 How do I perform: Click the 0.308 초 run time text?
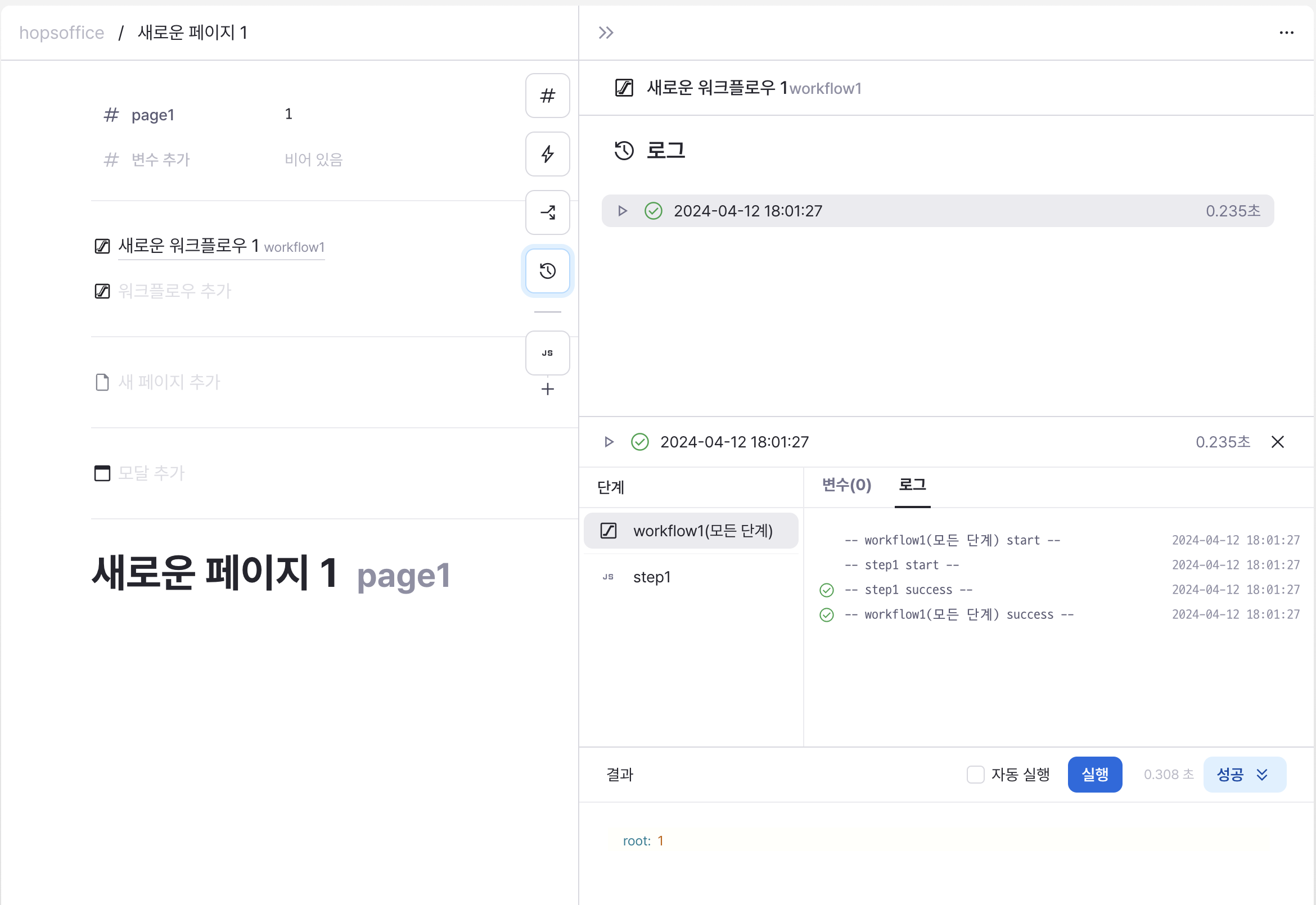click(x=1169, y=775)
